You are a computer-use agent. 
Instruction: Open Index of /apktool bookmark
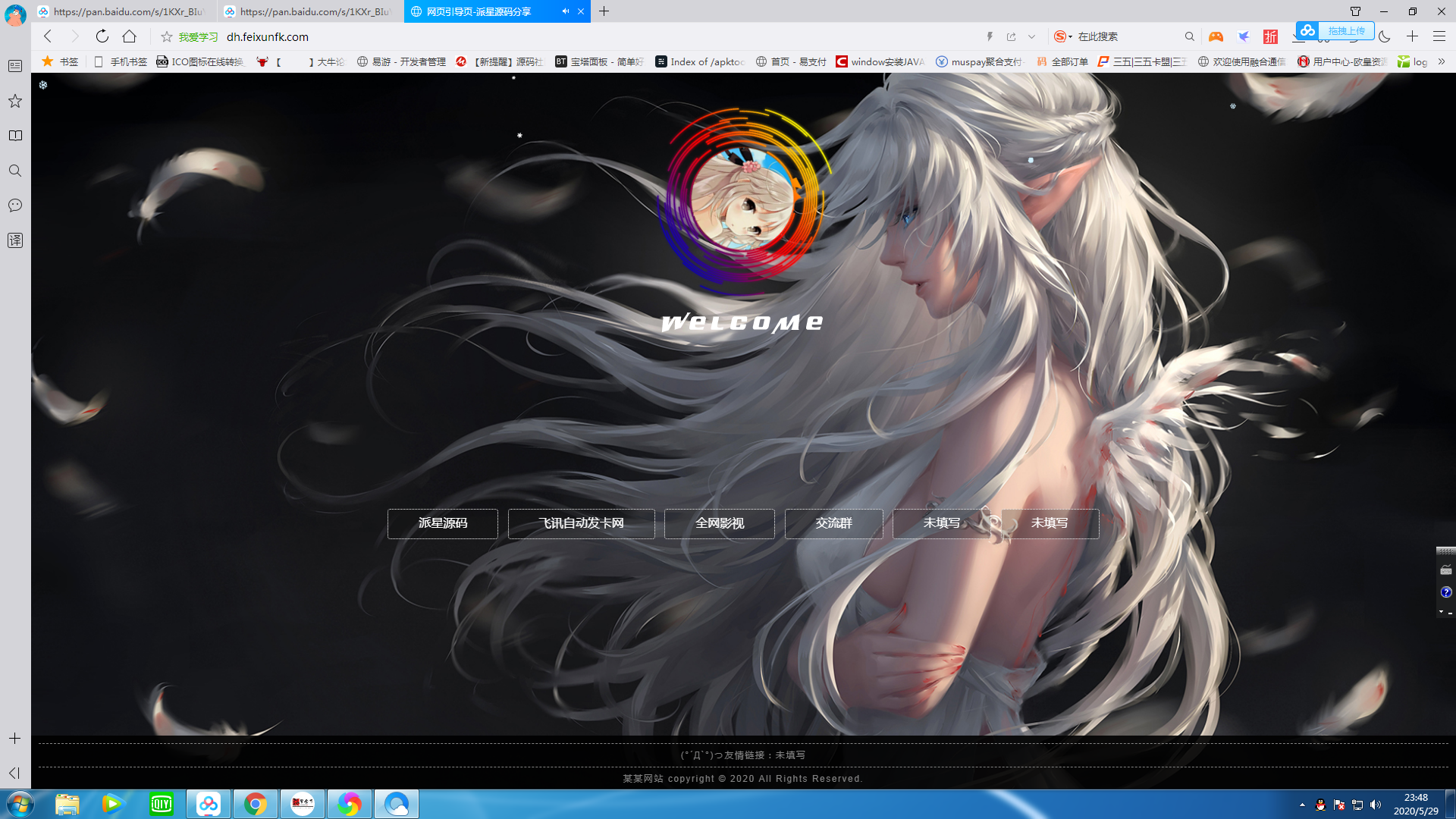point(700,61)
